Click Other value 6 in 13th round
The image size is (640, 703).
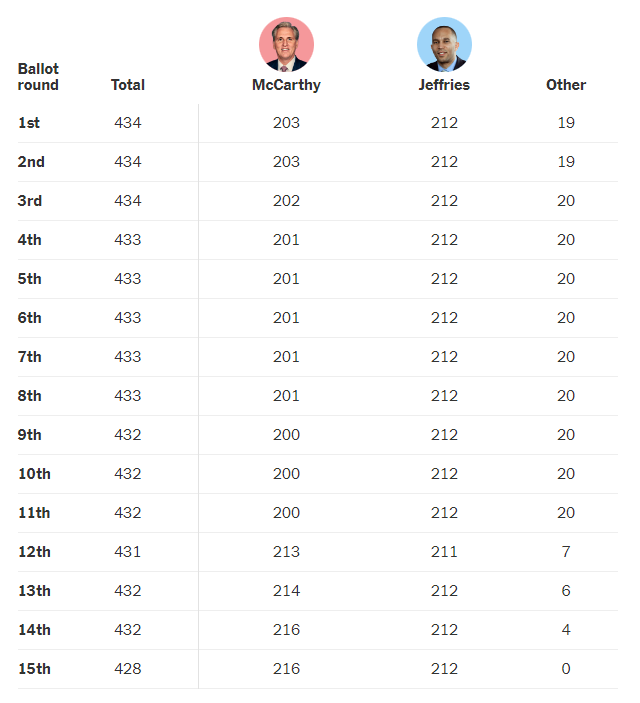coord(566,591)
